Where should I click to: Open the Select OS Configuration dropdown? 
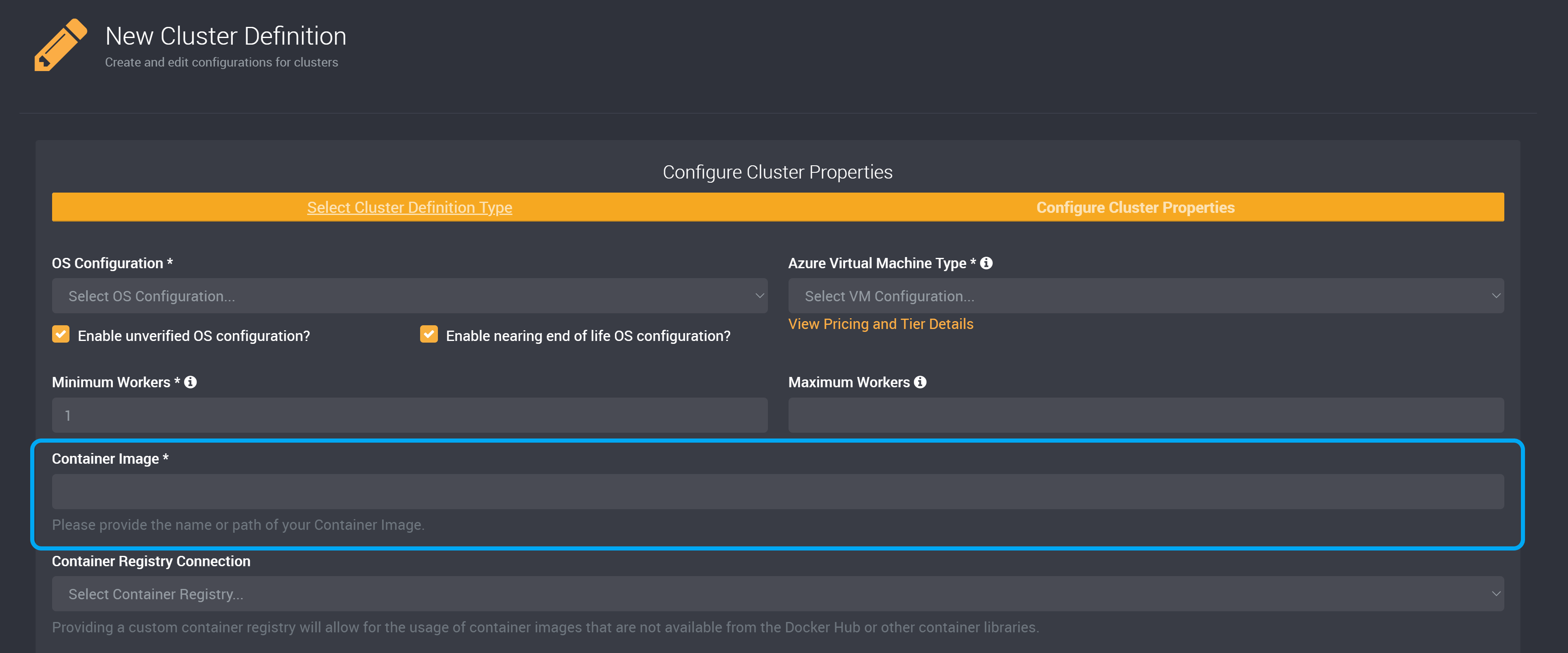(410, 296)
